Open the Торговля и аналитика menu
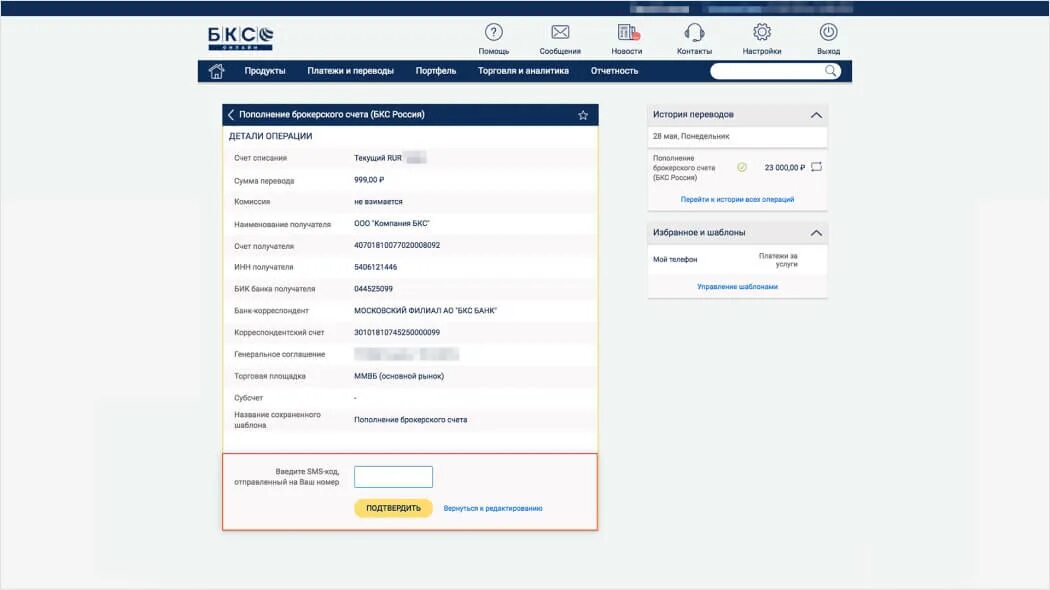 (x=523, y=71)
